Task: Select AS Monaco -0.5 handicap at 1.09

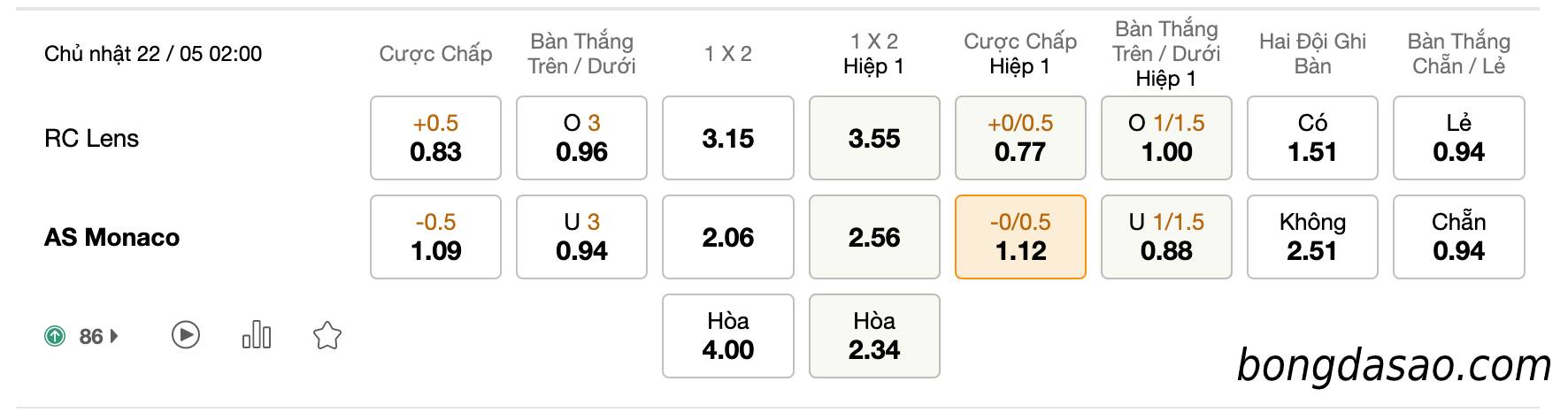Action: click(x=435, y=237)
